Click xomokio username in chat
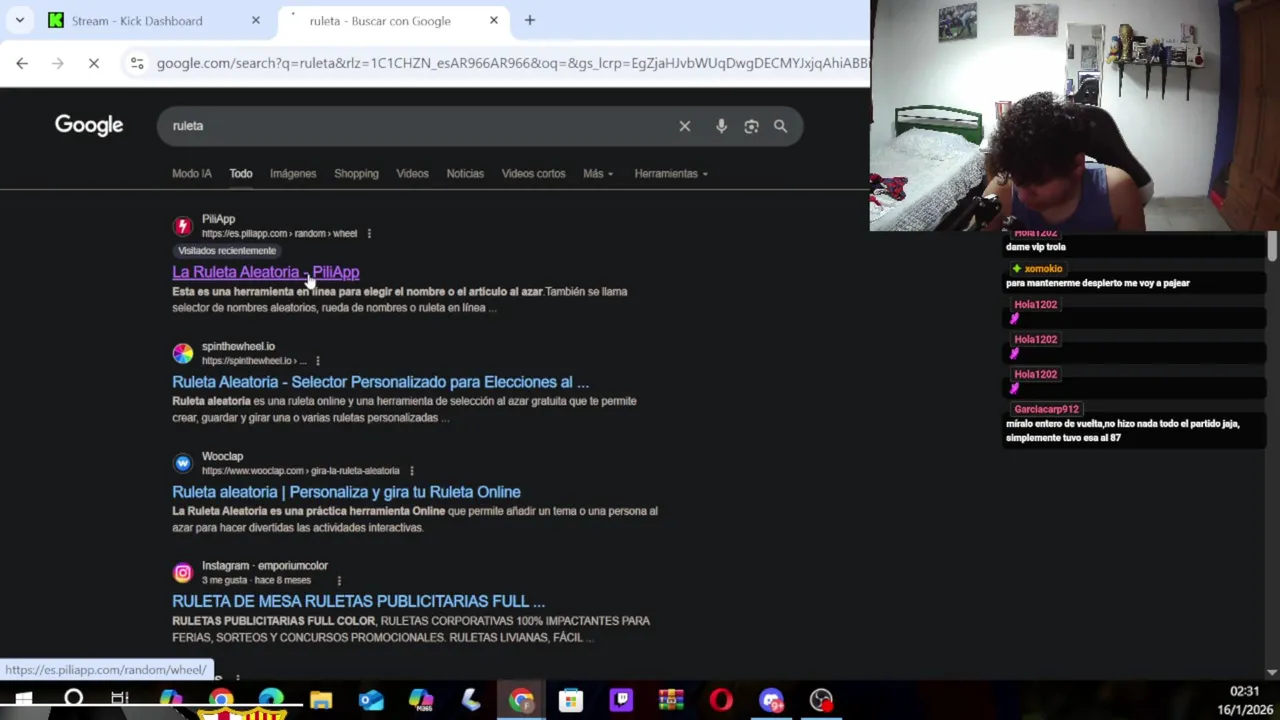The height and width of the screenshot is (720, 1280). click(x=1043, y=268)
